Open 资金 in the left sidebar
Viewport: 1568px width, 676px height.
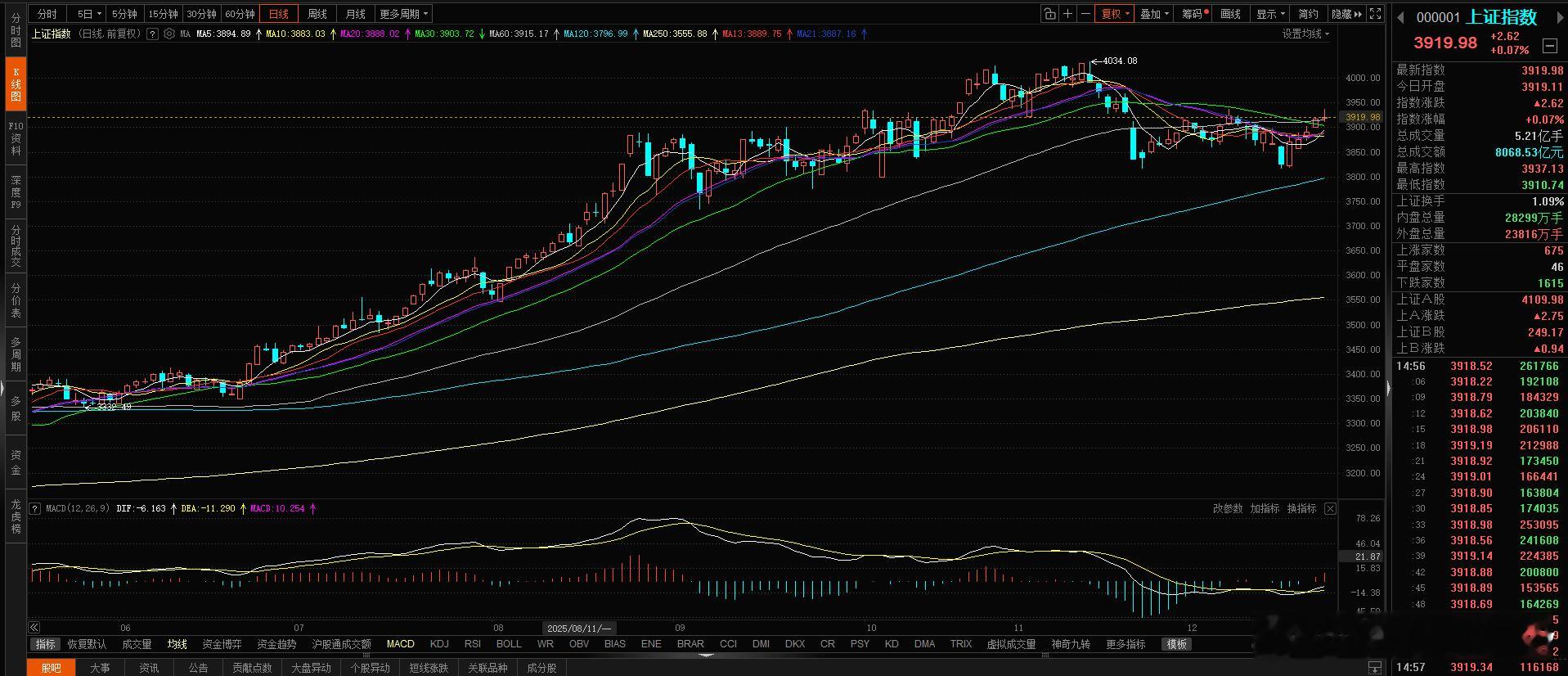pyautogui.click(x=16, y=462)
